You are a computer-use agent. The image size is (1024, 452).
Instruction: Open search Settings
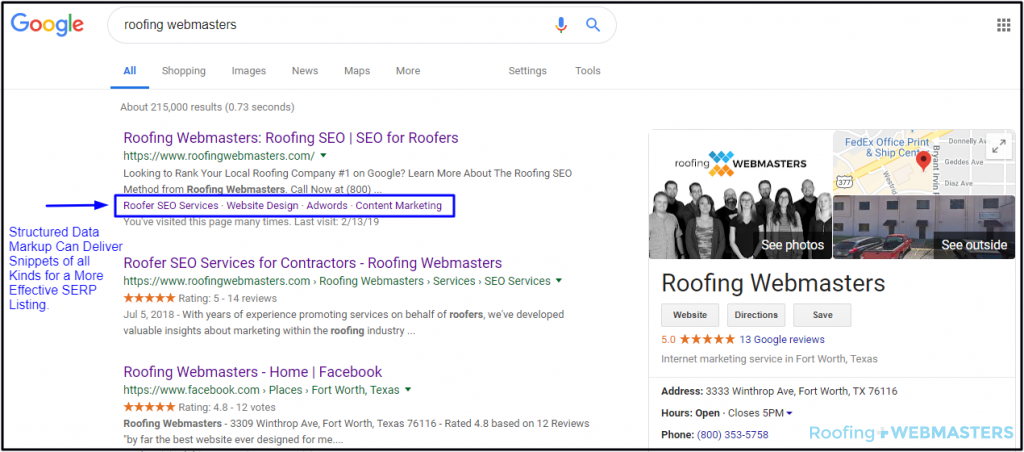528,71
